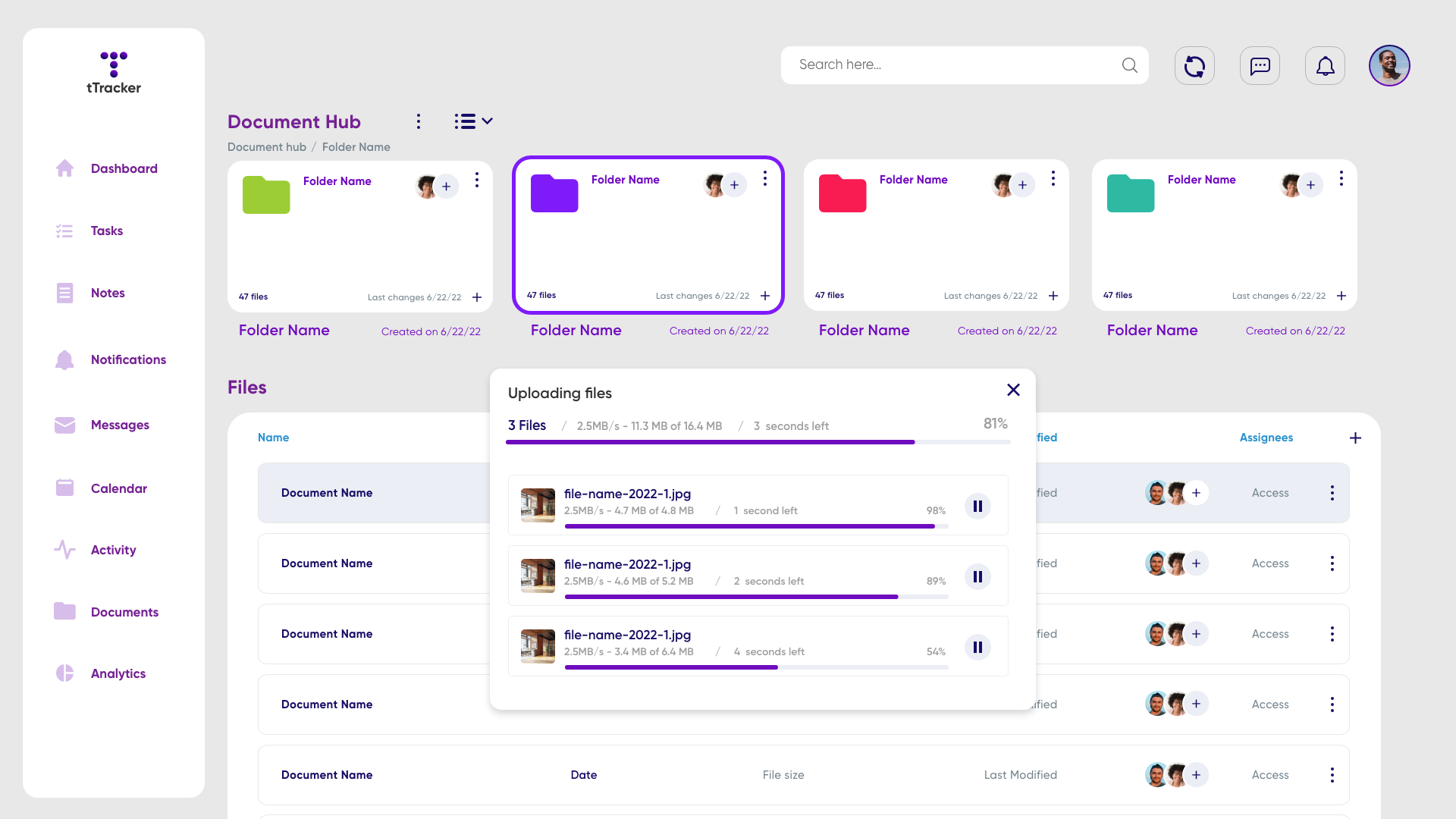Go to Analytics in sidebar

(x=118, y=673)
